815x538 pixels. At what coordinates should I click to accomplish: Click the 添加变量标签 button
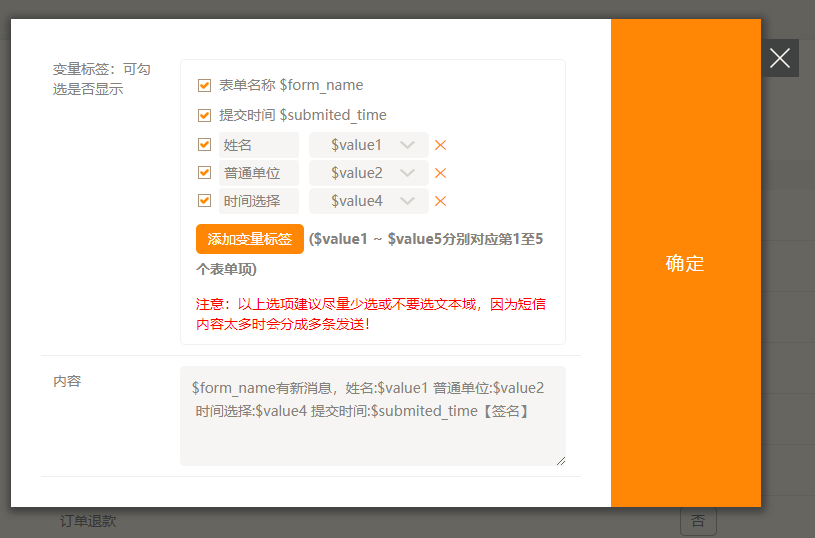pos(249,239)
